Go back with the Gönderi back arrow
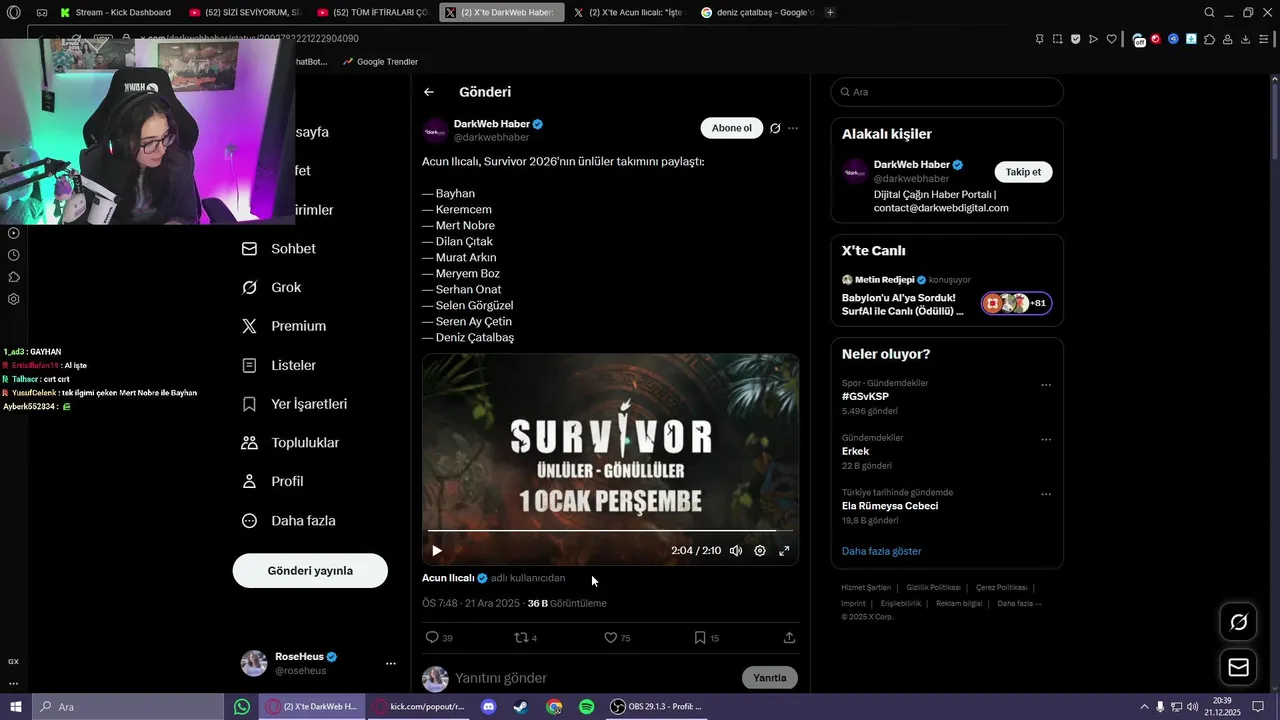 pyautogui.click(x=429, y=92)
